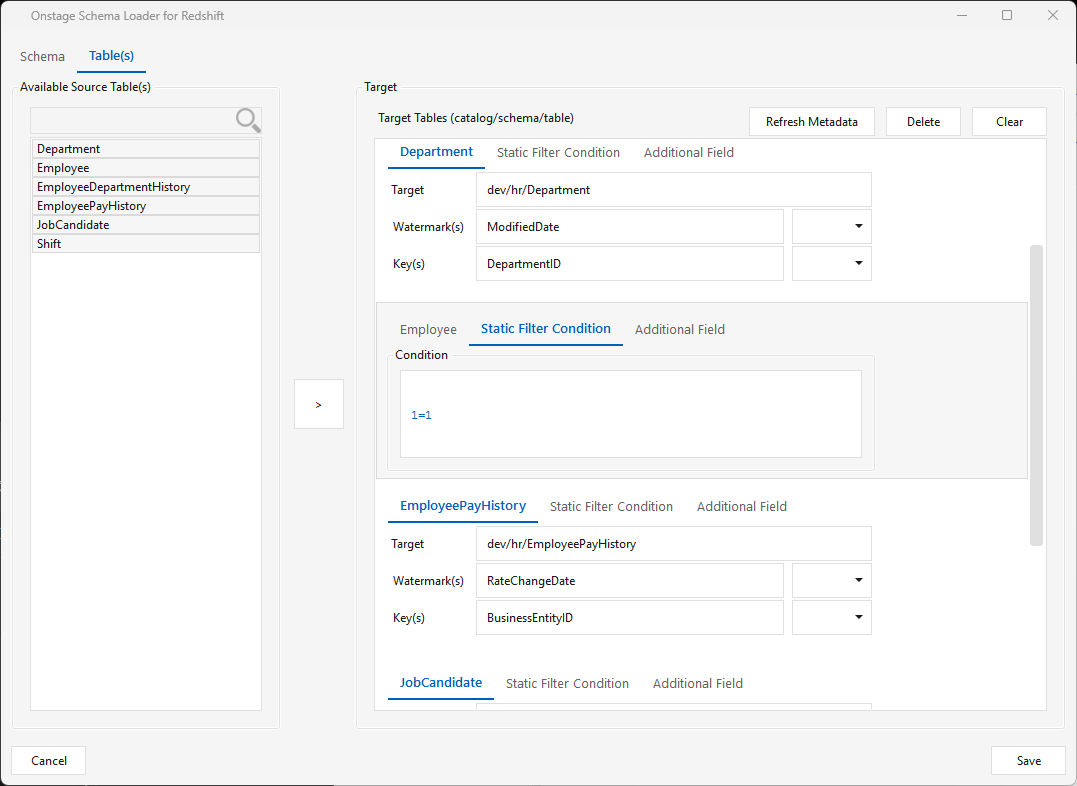
Task: Click the Cancel button
Action: click(x=49, y=761)
